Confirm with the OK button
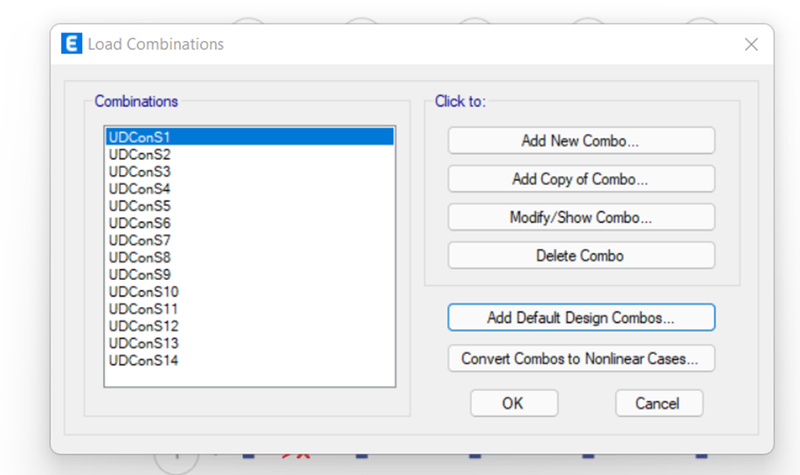 pyautogui.click(x=514, y=403)
